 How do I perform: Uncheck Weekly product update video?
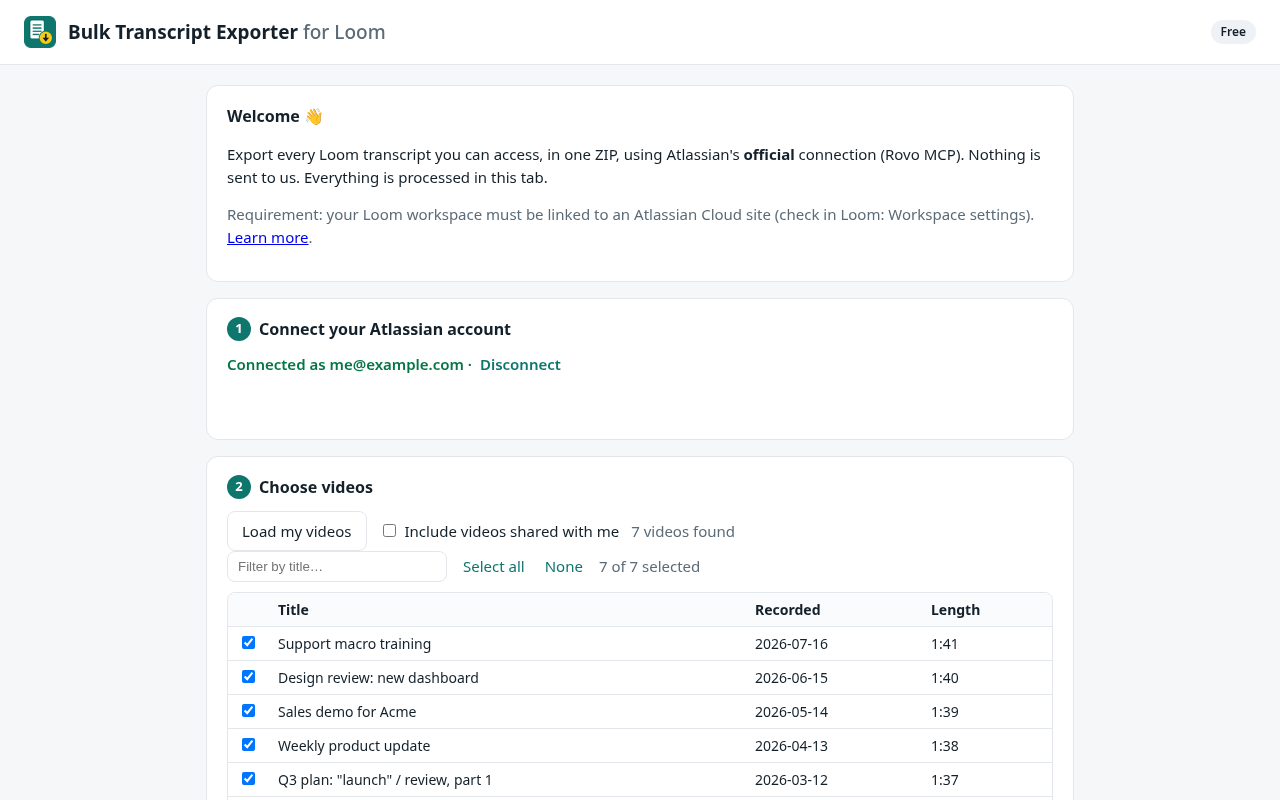(248, 745)
